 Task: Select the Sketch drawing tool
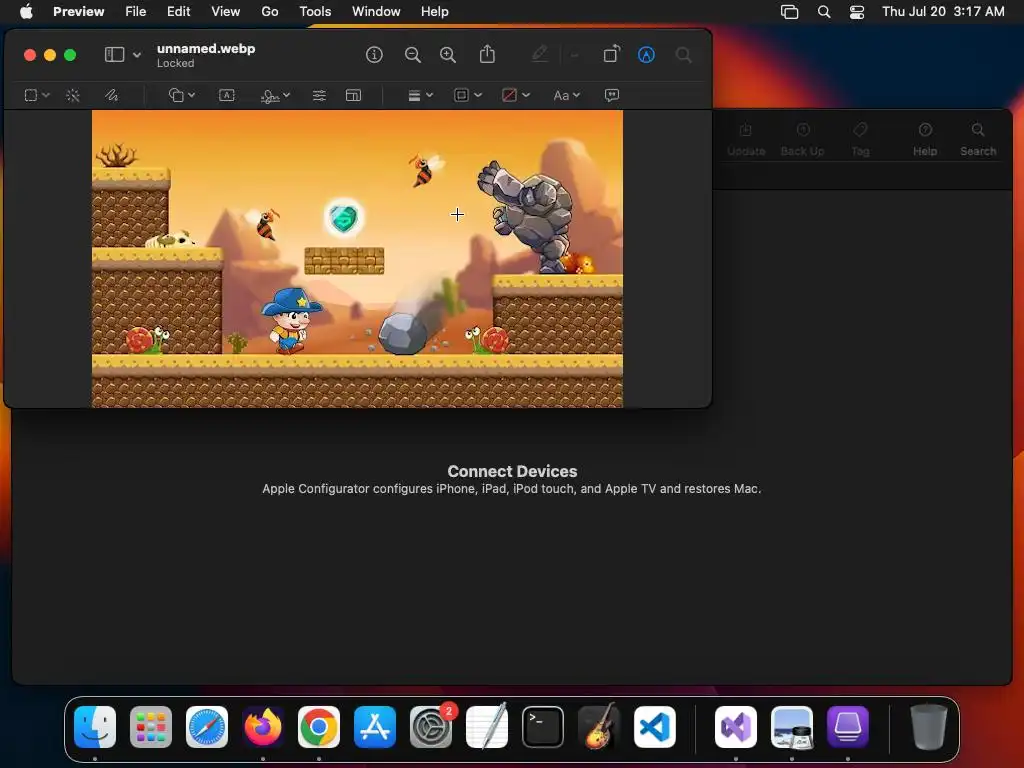point(112,95)
